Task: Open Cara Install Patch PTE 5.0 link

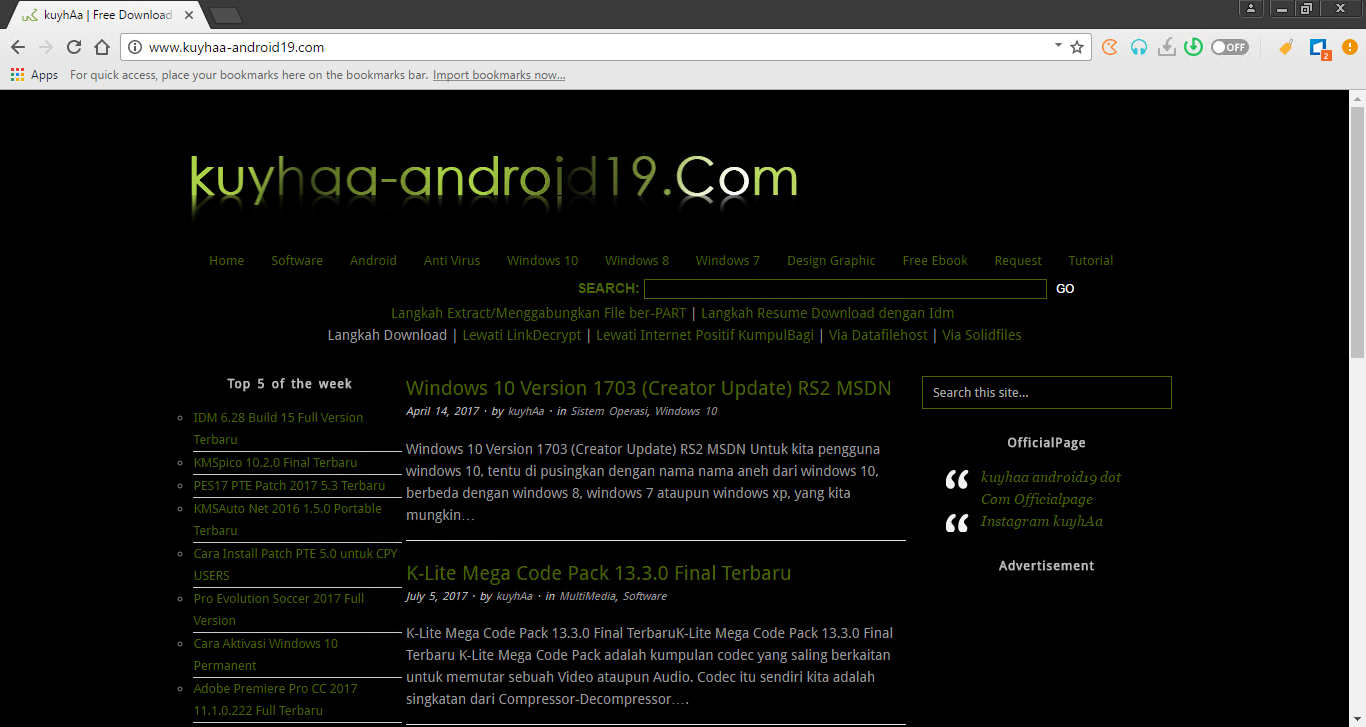Action: [x=295, y=564]
